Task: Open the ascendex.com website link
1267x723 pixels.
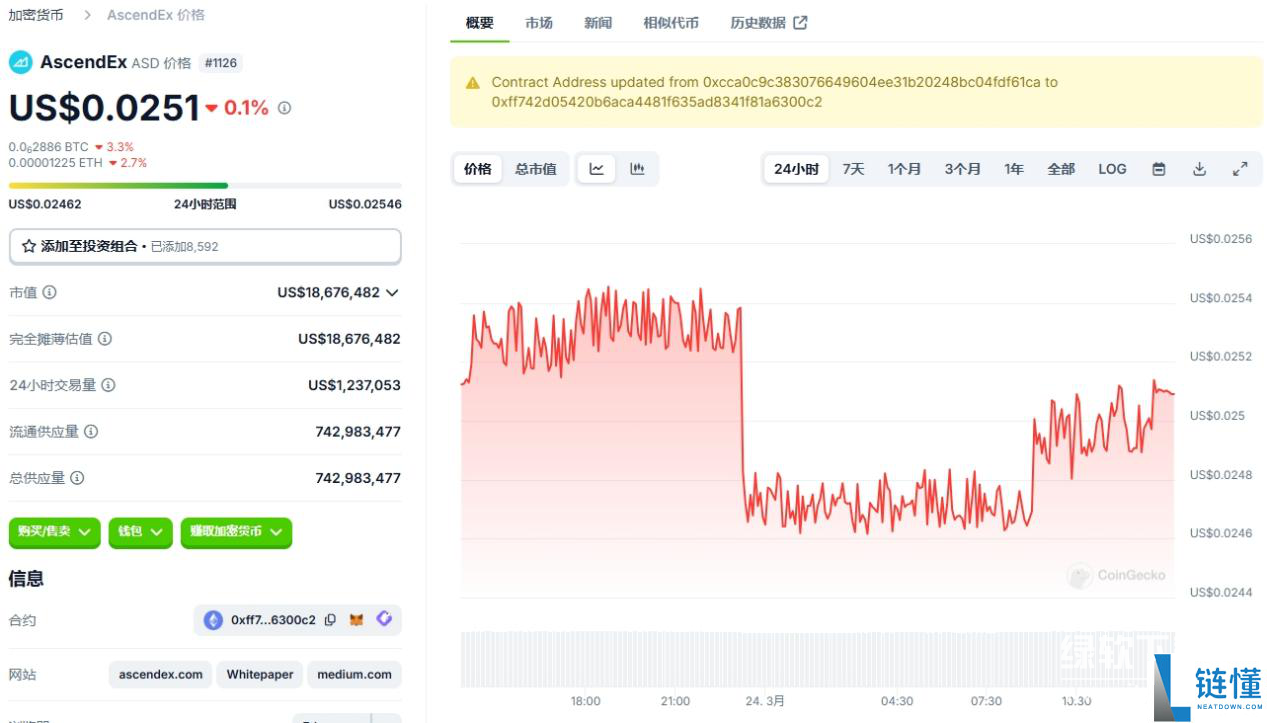Action: 161,674
